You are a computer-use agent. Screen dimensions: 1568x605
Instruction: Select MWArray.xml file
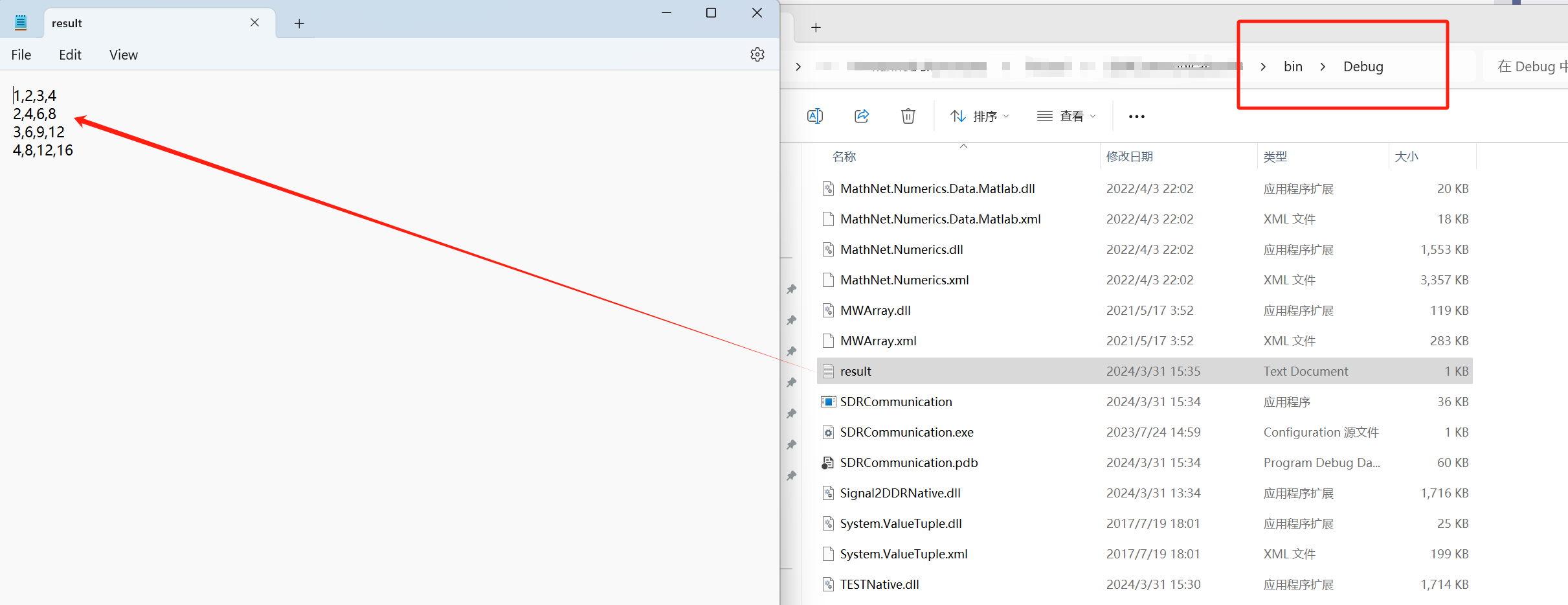pyautogui.click(x=1144, y=341)
